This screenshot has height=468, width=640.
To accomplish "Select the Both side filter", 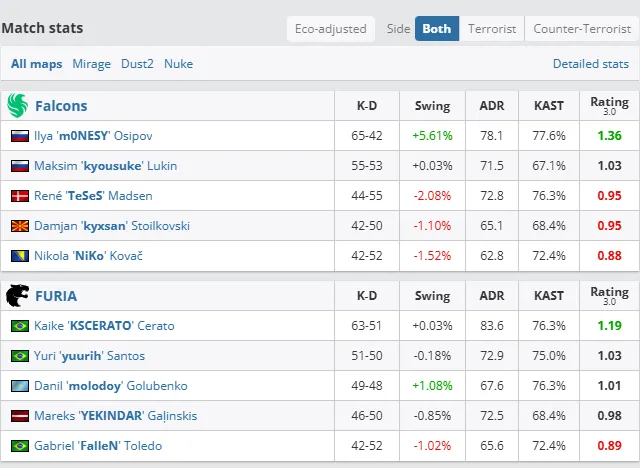I will pyautogui.click(x=437, y=29).
